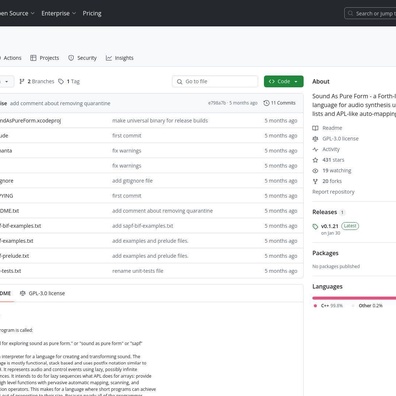This screenshot has height=396, width=396.
Task: Expand the Enterprise menu
Action: click(59, 13)
